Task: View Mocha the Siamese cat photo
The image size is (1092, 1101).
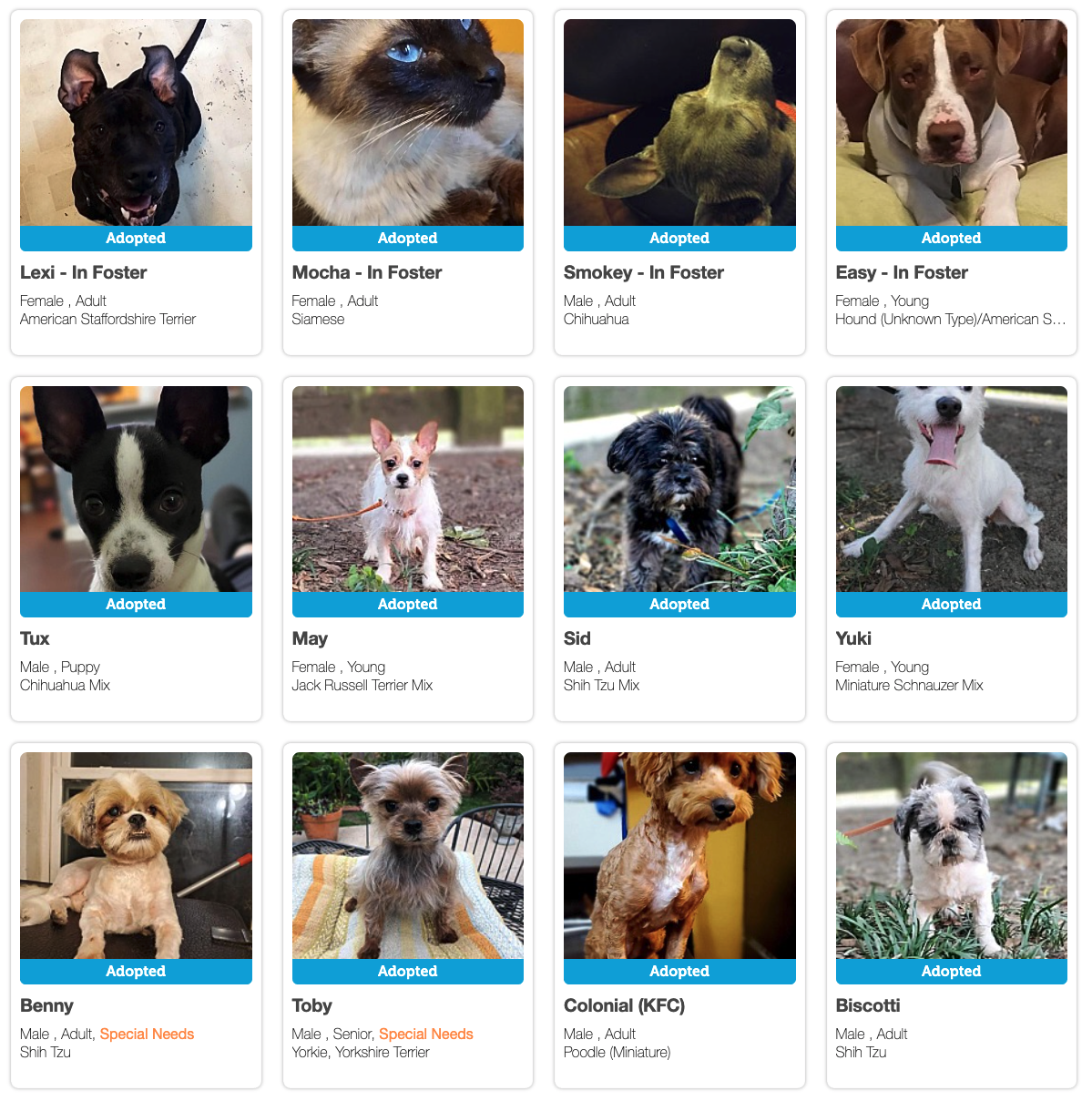Action: [x=407, y=123]
